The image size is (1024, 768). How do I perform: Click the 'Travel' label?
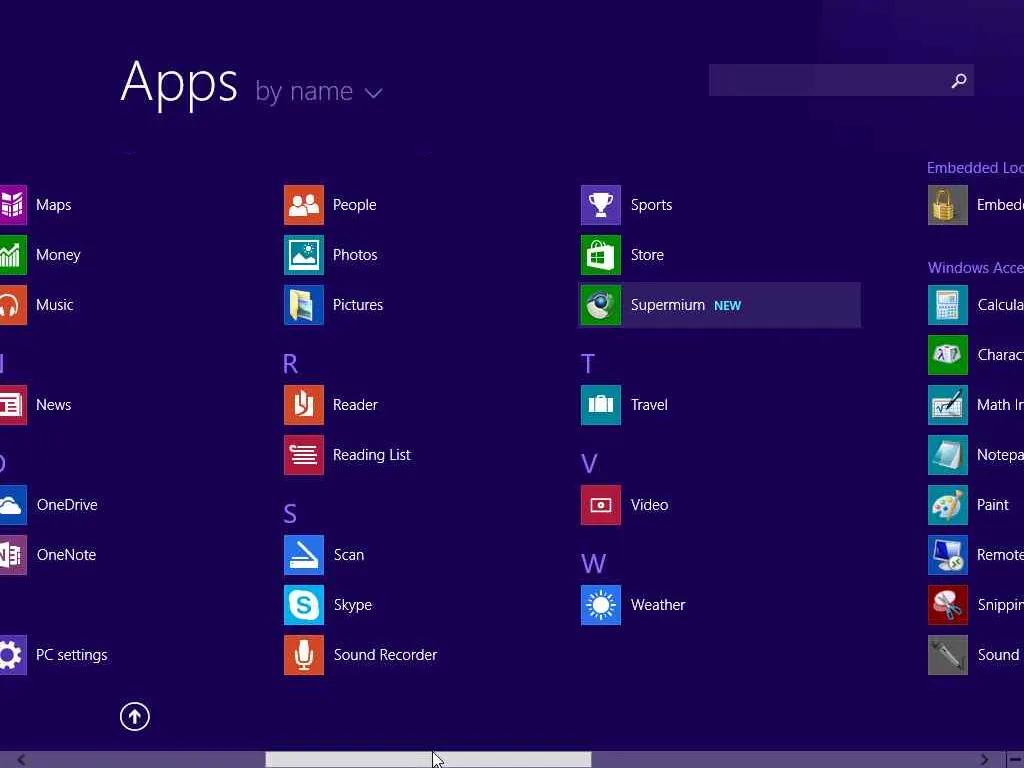tap(649, 405)
